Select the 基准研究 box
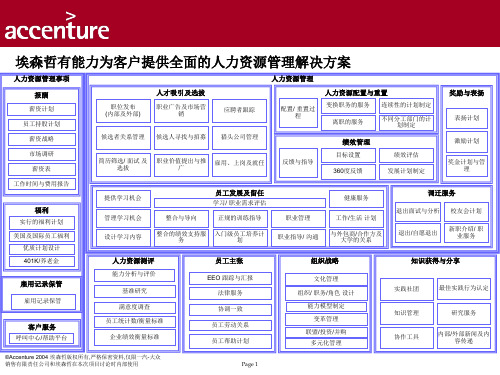 pyautogui.click(x=134, y=291)
